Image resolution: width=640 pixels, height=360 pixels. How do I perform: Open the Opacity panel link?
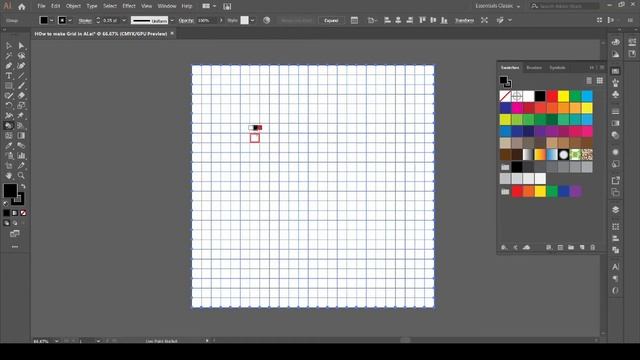point(186,20)
